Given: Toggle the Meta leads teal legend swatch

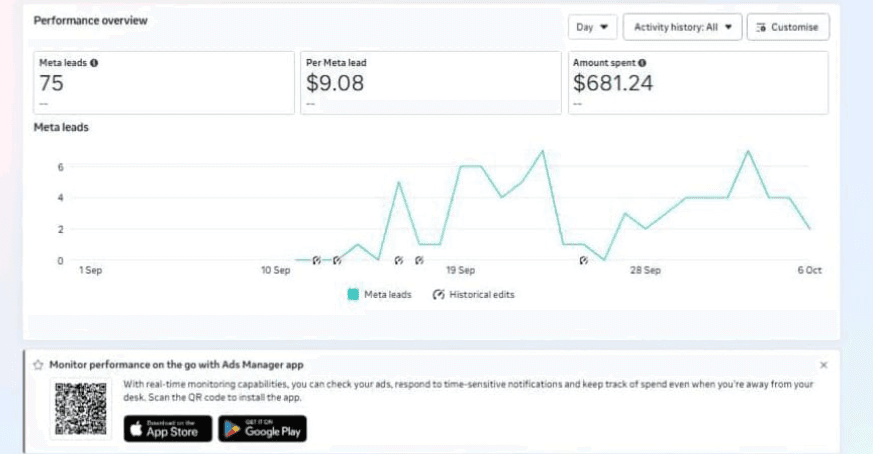Looking at the screenshot, I should coord(353,294).
